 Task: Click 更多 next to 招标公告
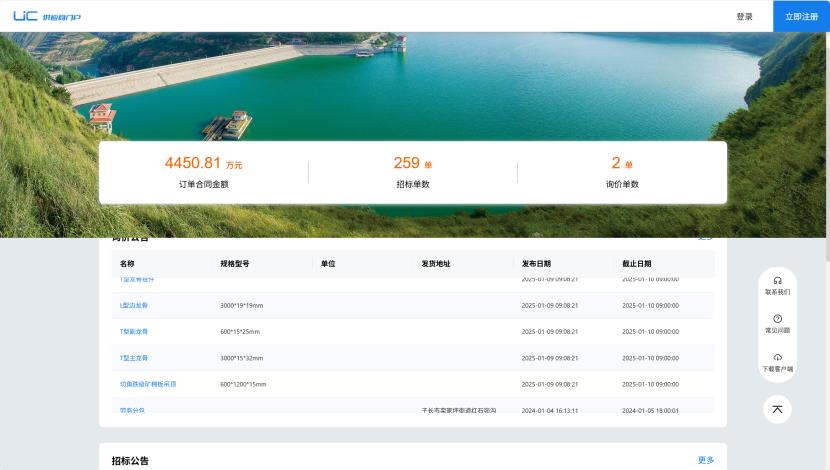[x=706, y=460]
